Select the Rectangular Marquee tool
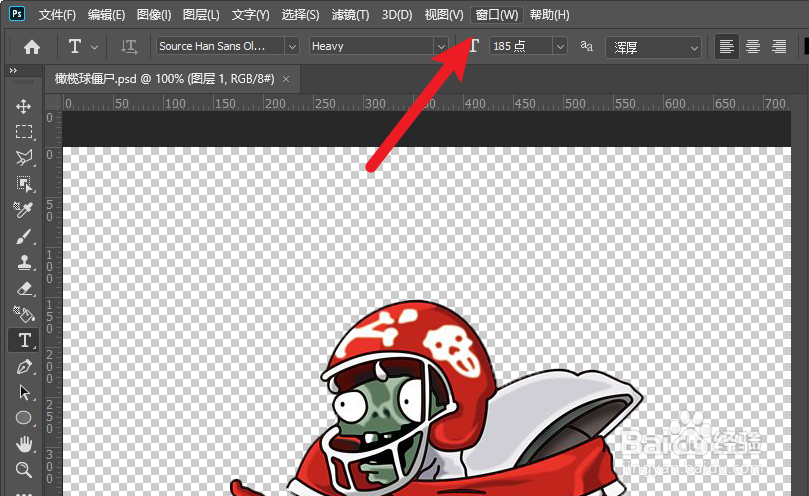809x496 pixels. point(24,132)
